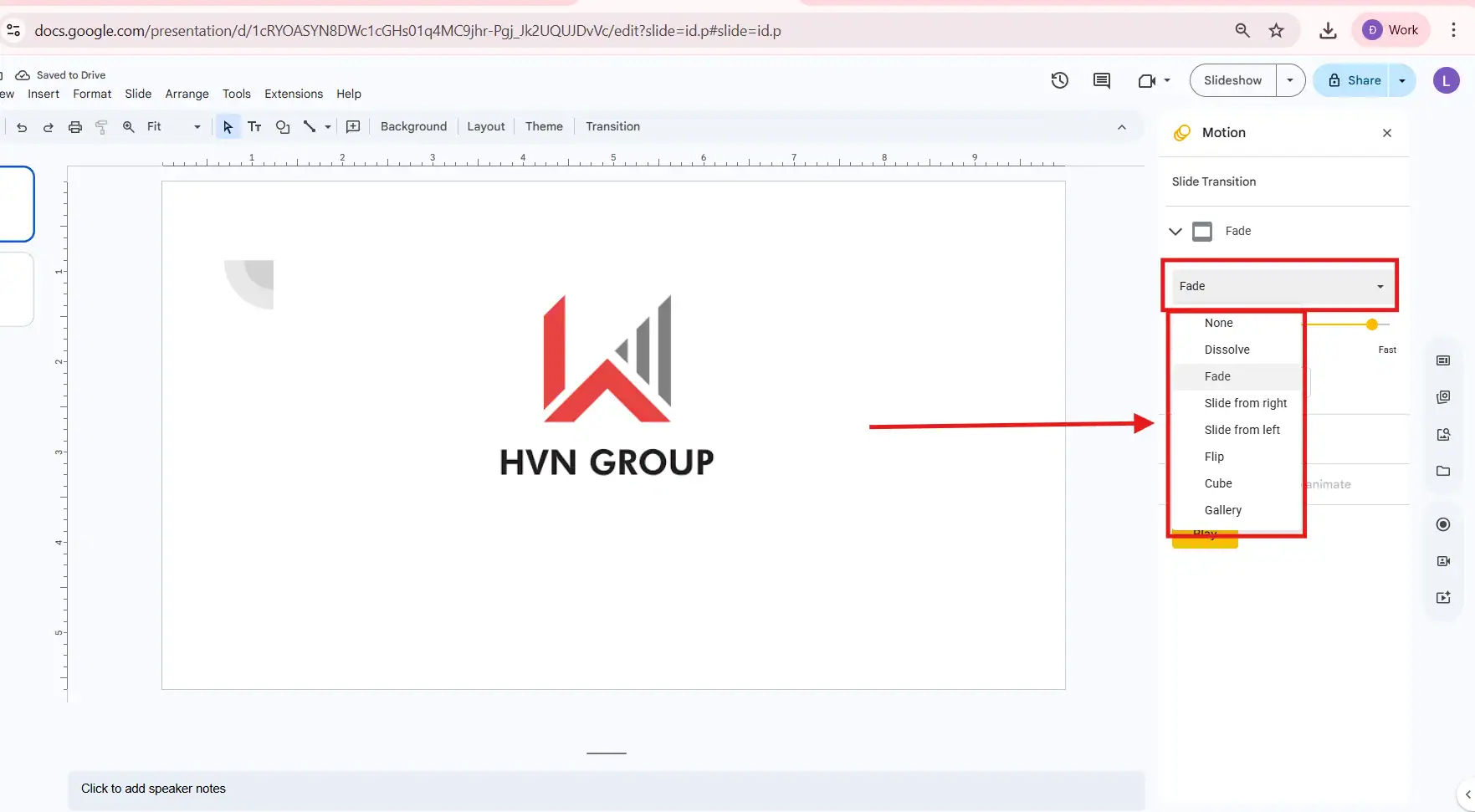Open the L account avatar
This screenshot has width=1475, height=812.
1446,80
